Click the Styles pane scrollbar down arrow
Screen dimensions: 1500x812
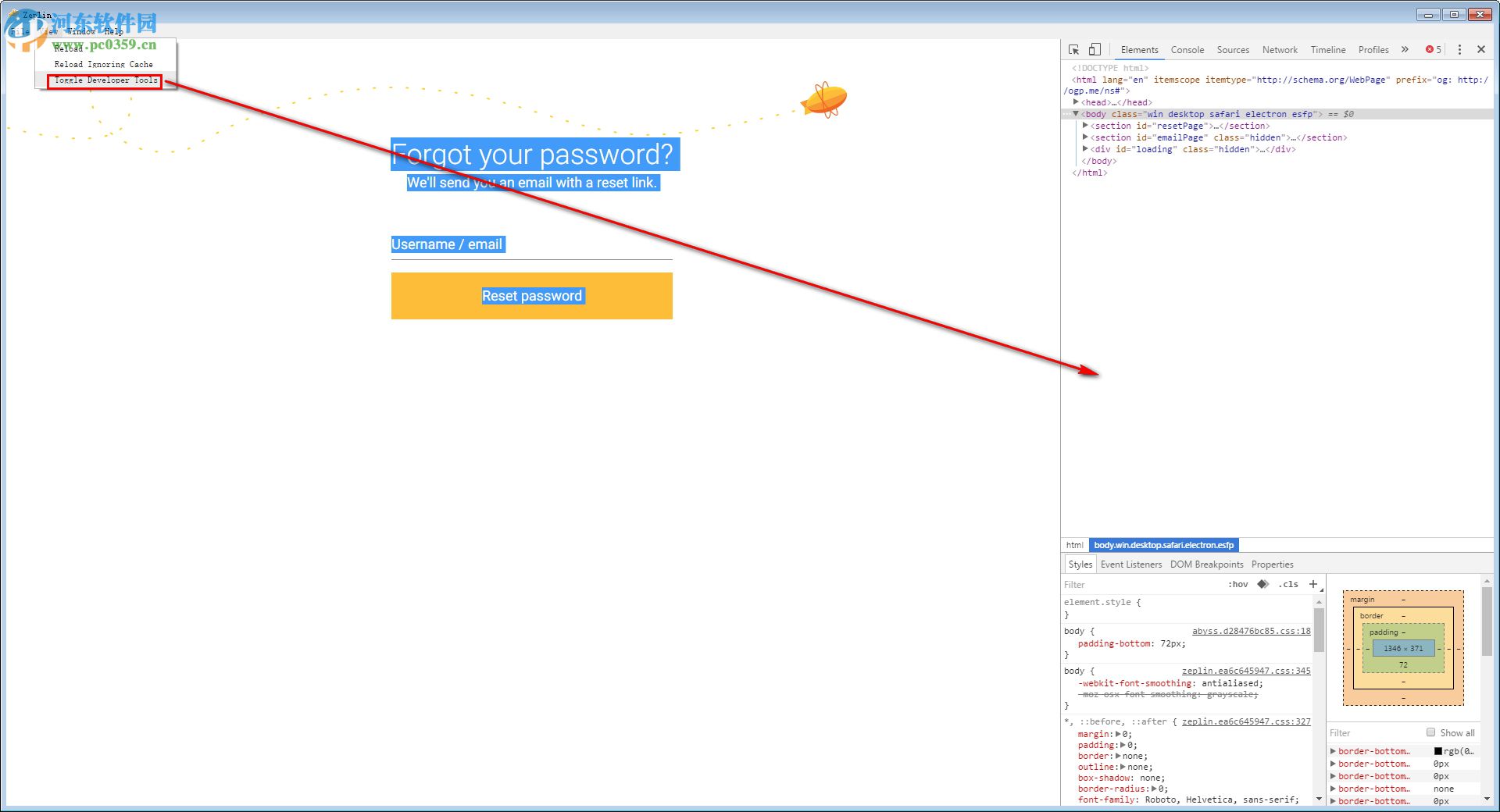pyautogui.click(x=1319, y=799)
